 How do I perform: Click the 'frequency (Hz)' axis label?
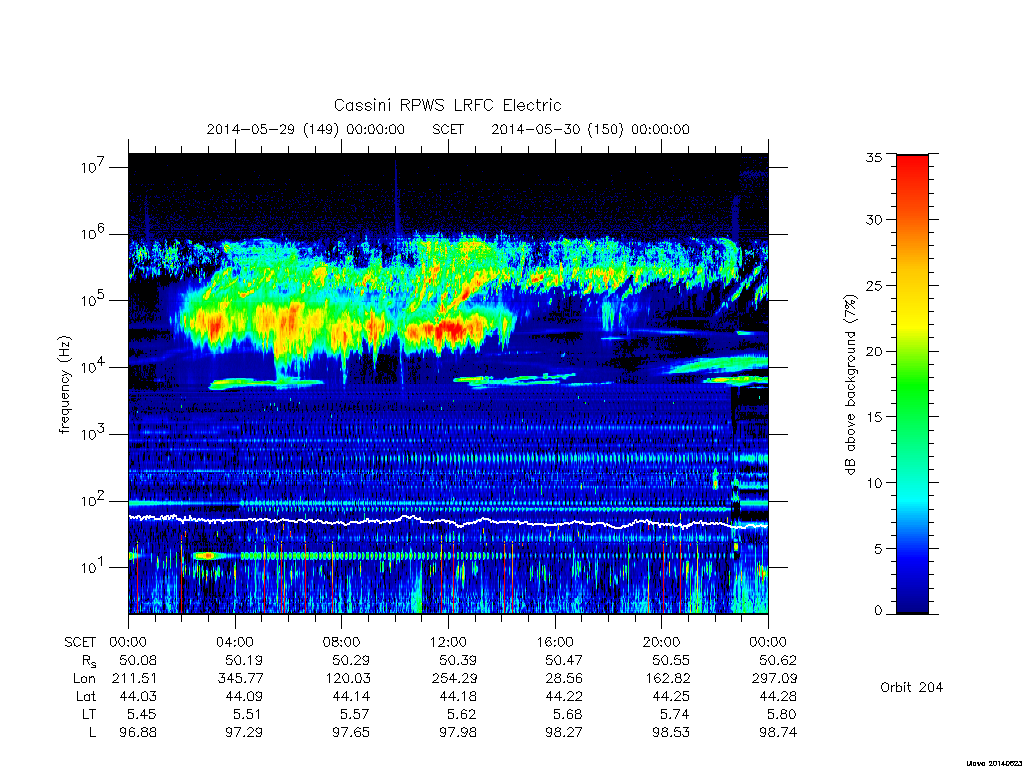coord(65,385)
